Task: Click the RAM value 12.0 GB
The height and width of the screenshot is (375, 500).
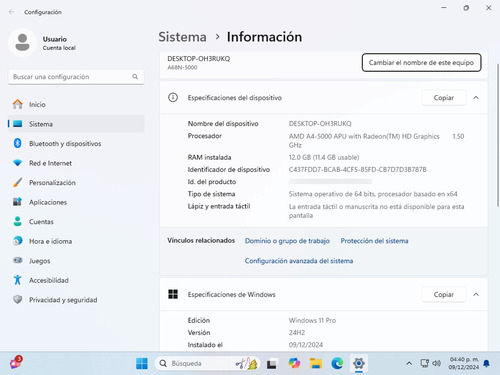Action: tap(324, 157)
